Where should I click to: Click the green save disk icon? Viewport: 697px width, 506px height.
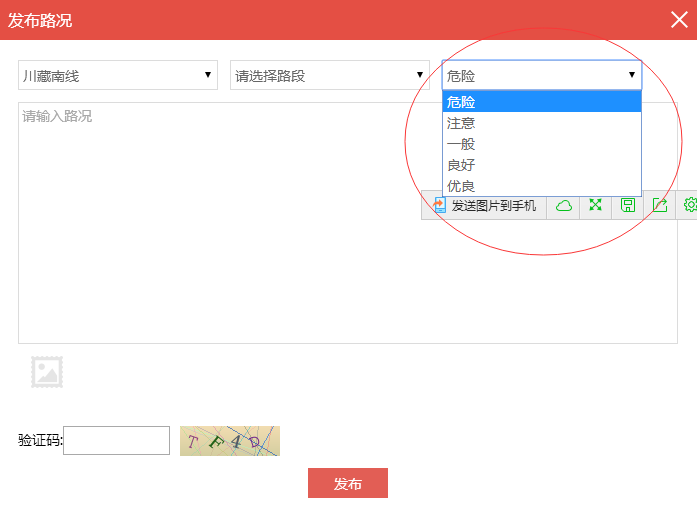[628, 205]
